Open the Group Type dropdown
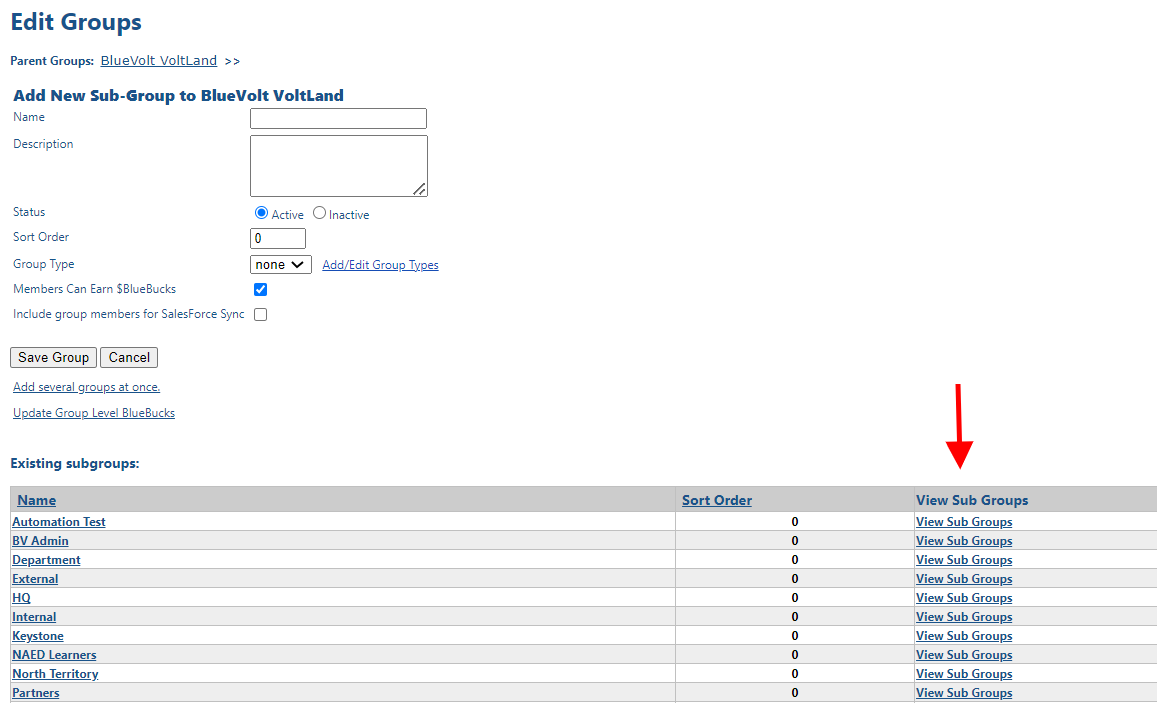The width and height of the screenshot is (1157, 703). [280, 264]
